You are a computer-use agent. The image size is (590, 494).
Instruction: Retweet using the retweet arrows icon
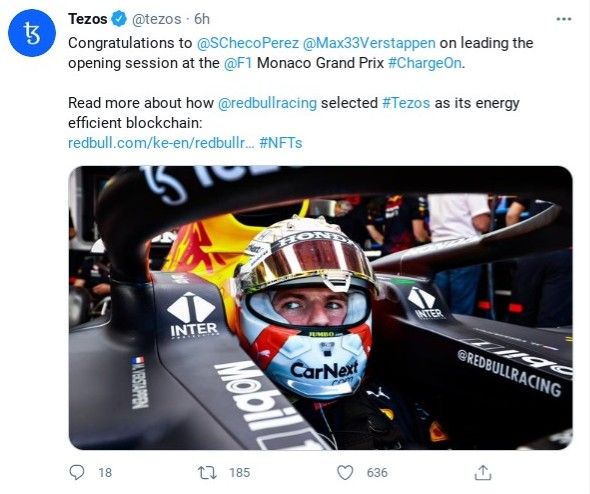[x=207, y=473]
